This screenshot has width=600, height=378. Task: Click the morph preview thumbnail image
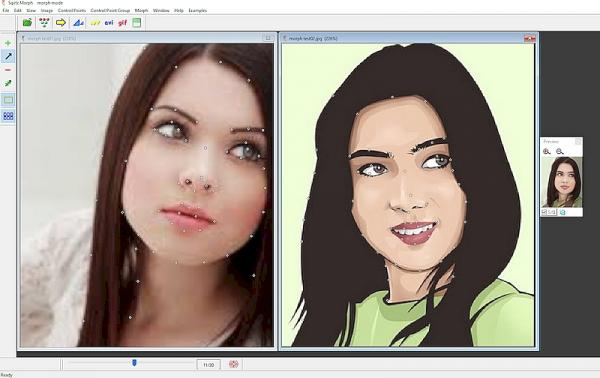coord(561,182)
